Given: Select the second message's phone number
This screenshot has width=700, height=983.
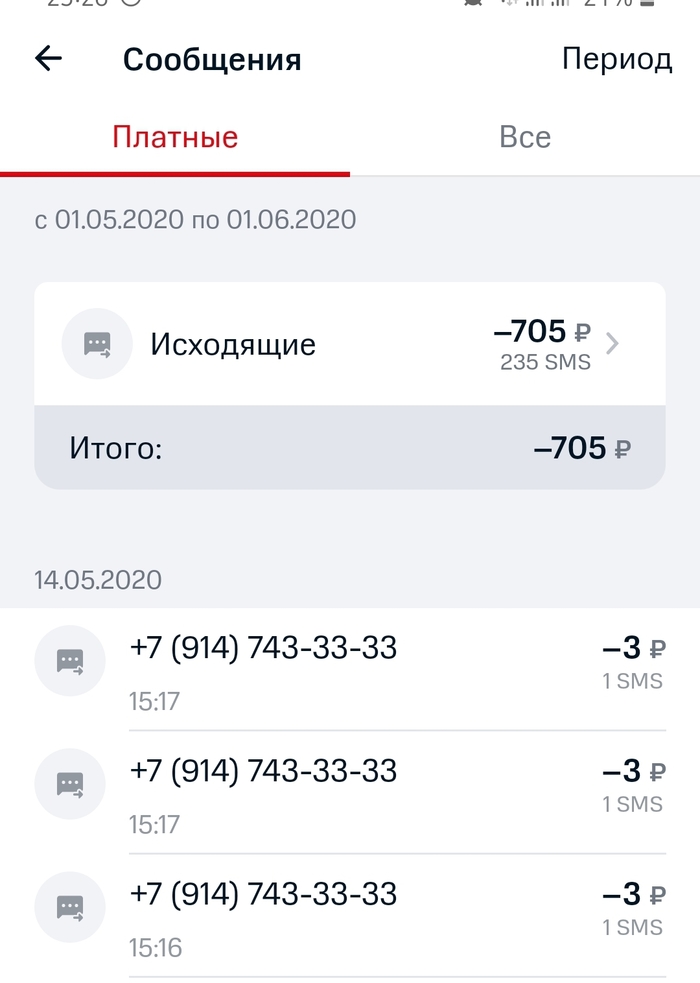Looking at the screenshot, I should (x=264, y=771).
